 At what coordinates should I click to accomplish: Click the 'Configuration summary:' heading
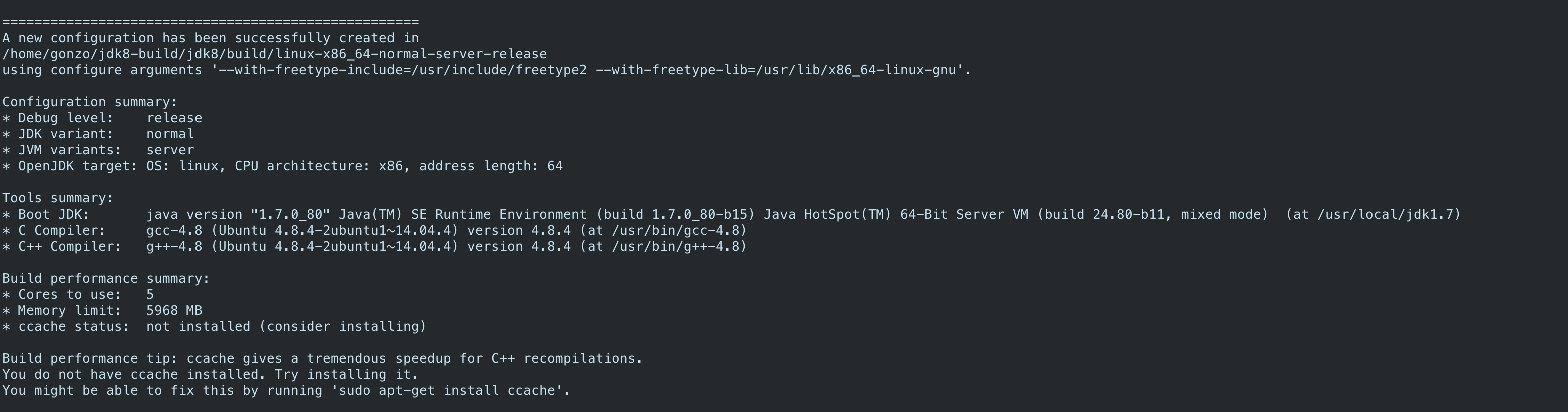(89, 102)
